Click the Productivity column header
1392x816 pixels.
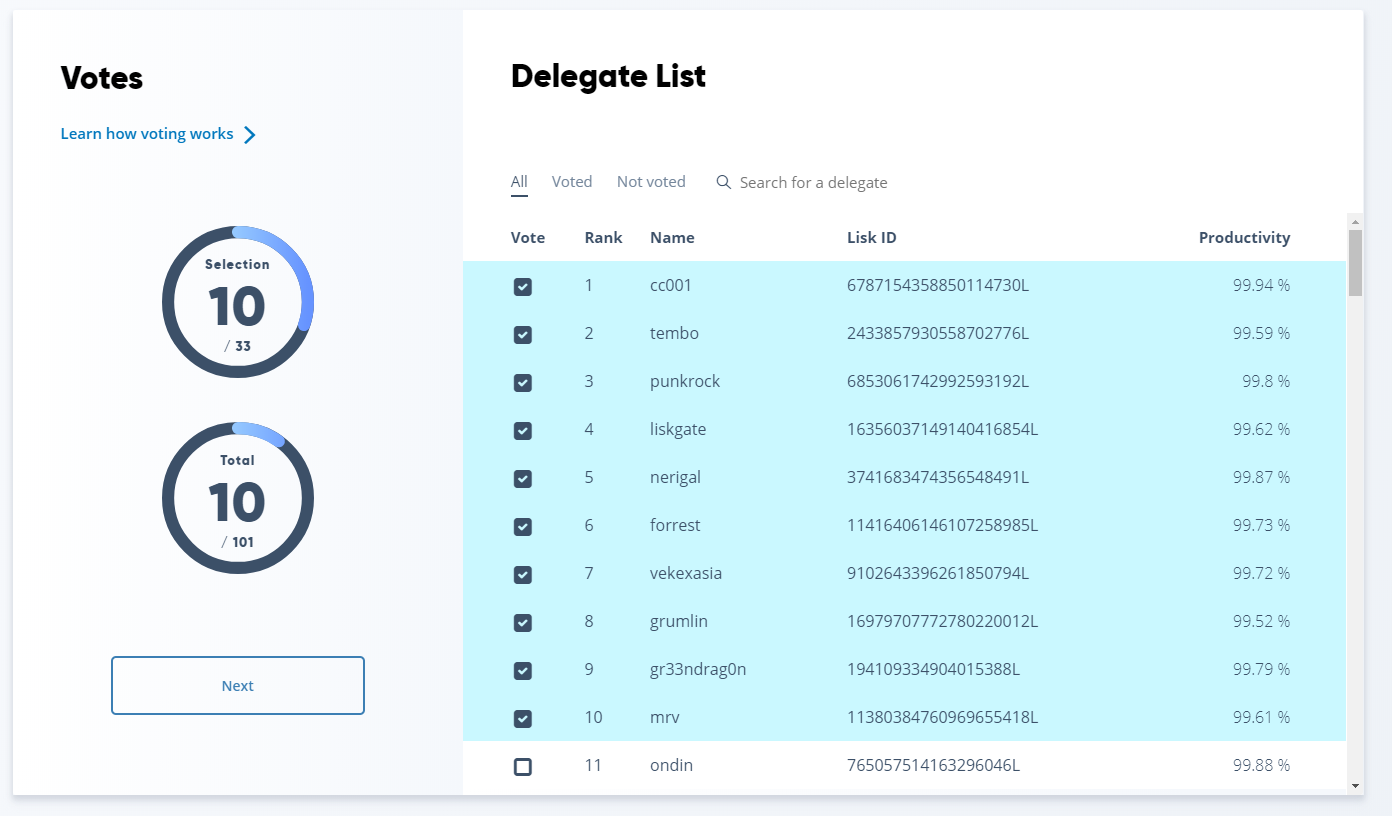click(x=1244, y=238)
